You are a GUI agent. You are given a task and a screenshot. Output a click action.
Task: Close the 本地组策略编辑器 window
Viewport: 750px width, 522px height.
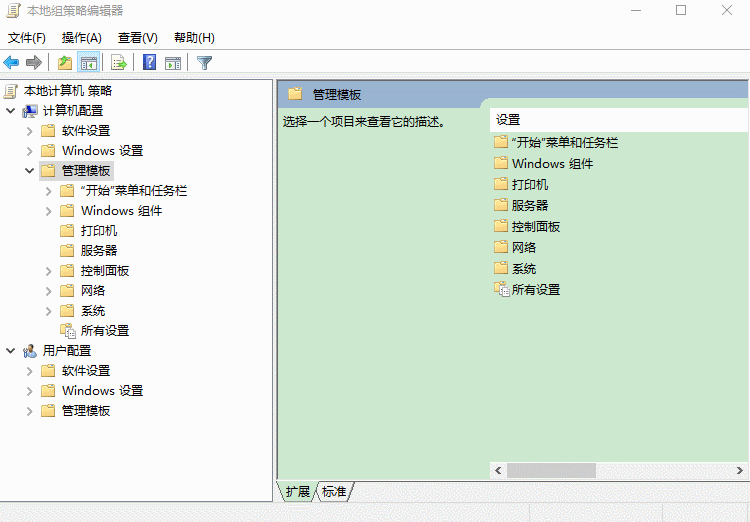[727, 11]
